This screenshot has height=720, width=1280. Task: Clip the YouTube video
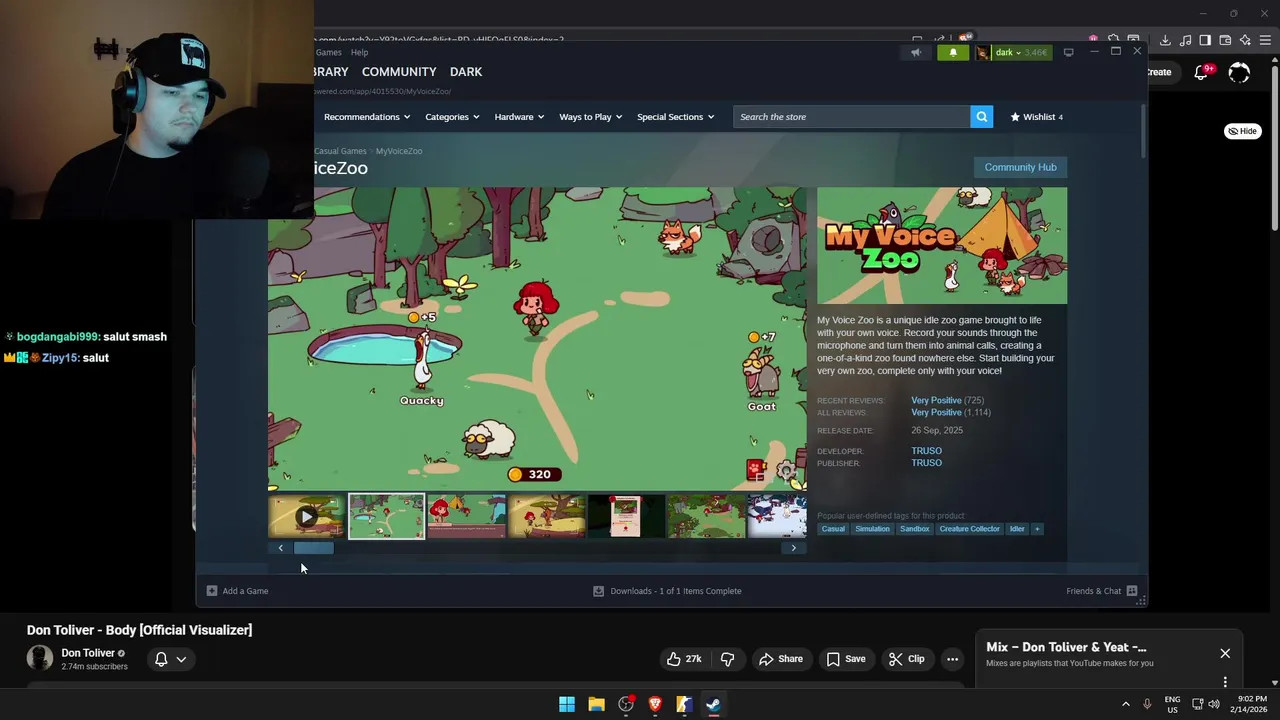(x=906, y=659)
